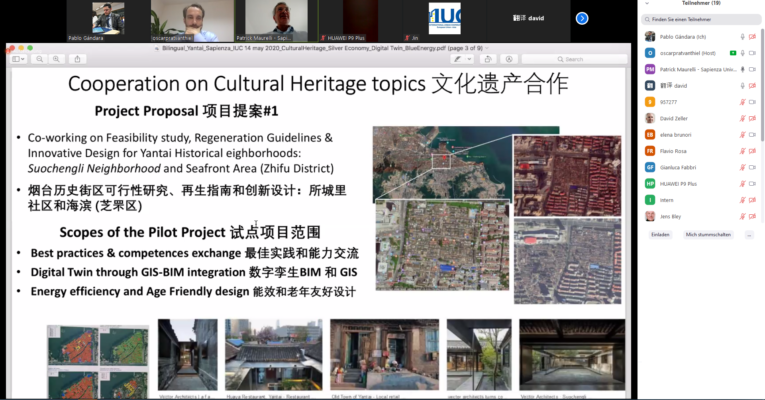Click the Share icon in Preview toolbar
765x400 pixels.
point(77,59)
